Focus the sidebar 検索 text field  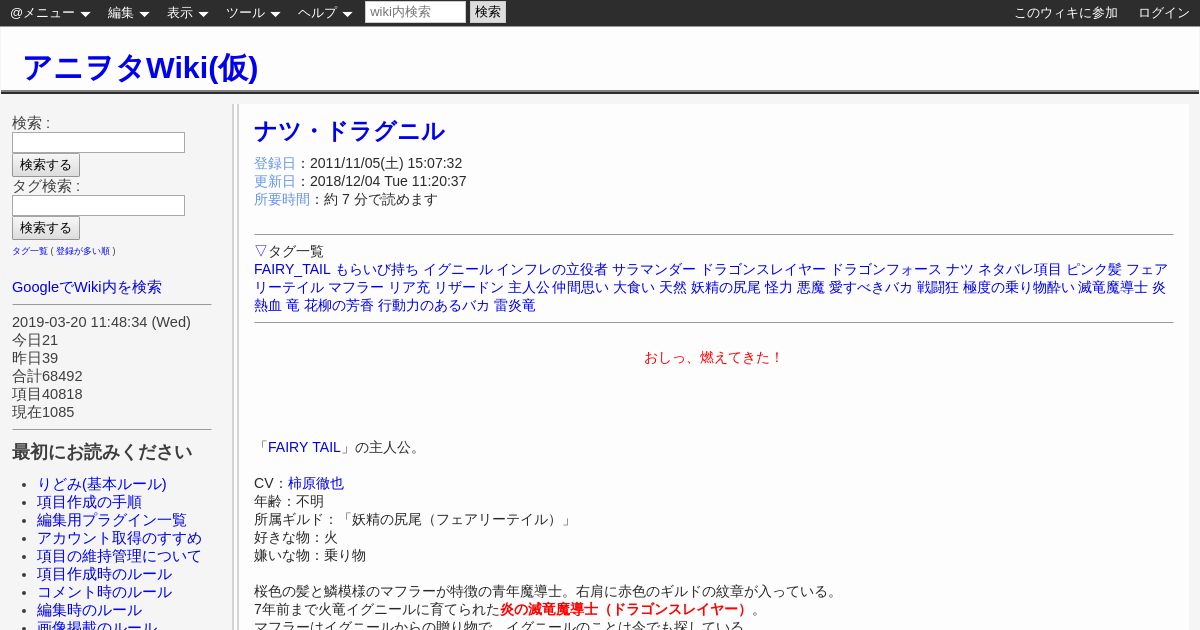[x=98, y=142]
